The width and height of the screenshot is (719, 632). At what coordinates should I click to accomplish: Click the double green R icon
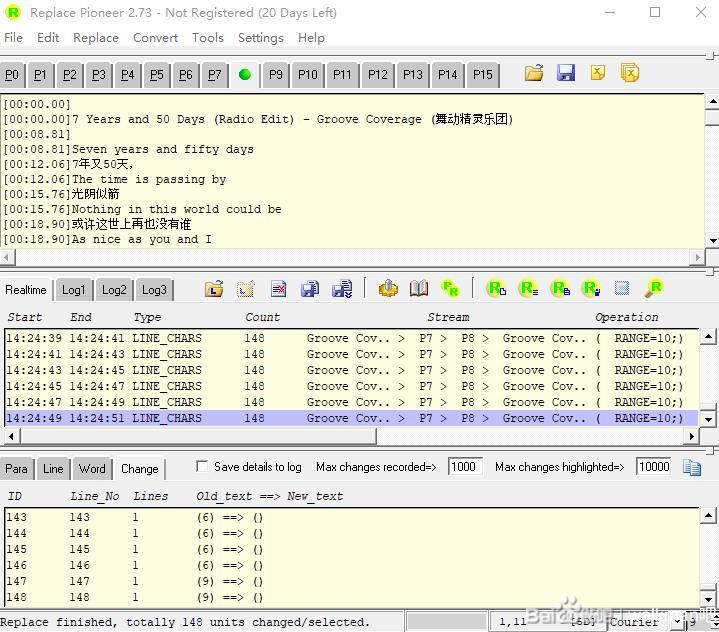450,288
